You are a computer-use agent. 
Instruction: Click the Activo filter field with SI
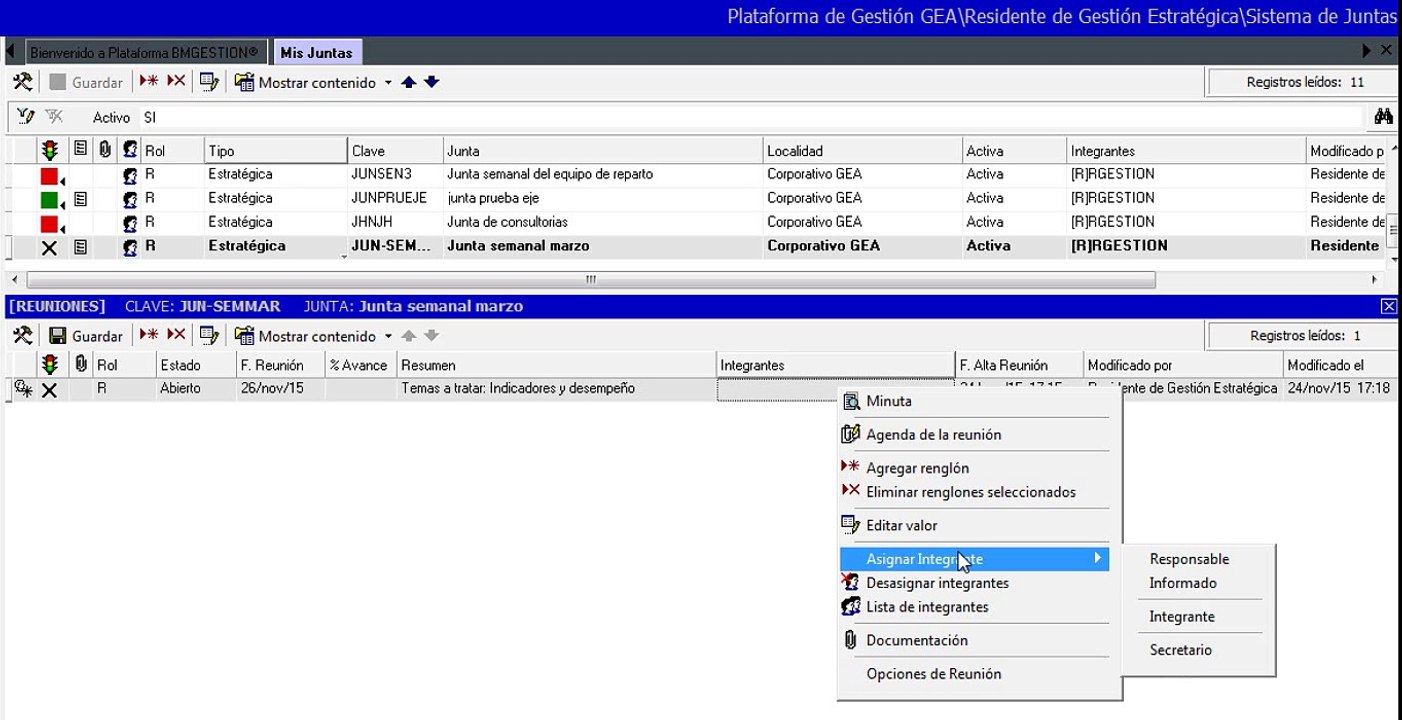(x=750, y=117)
